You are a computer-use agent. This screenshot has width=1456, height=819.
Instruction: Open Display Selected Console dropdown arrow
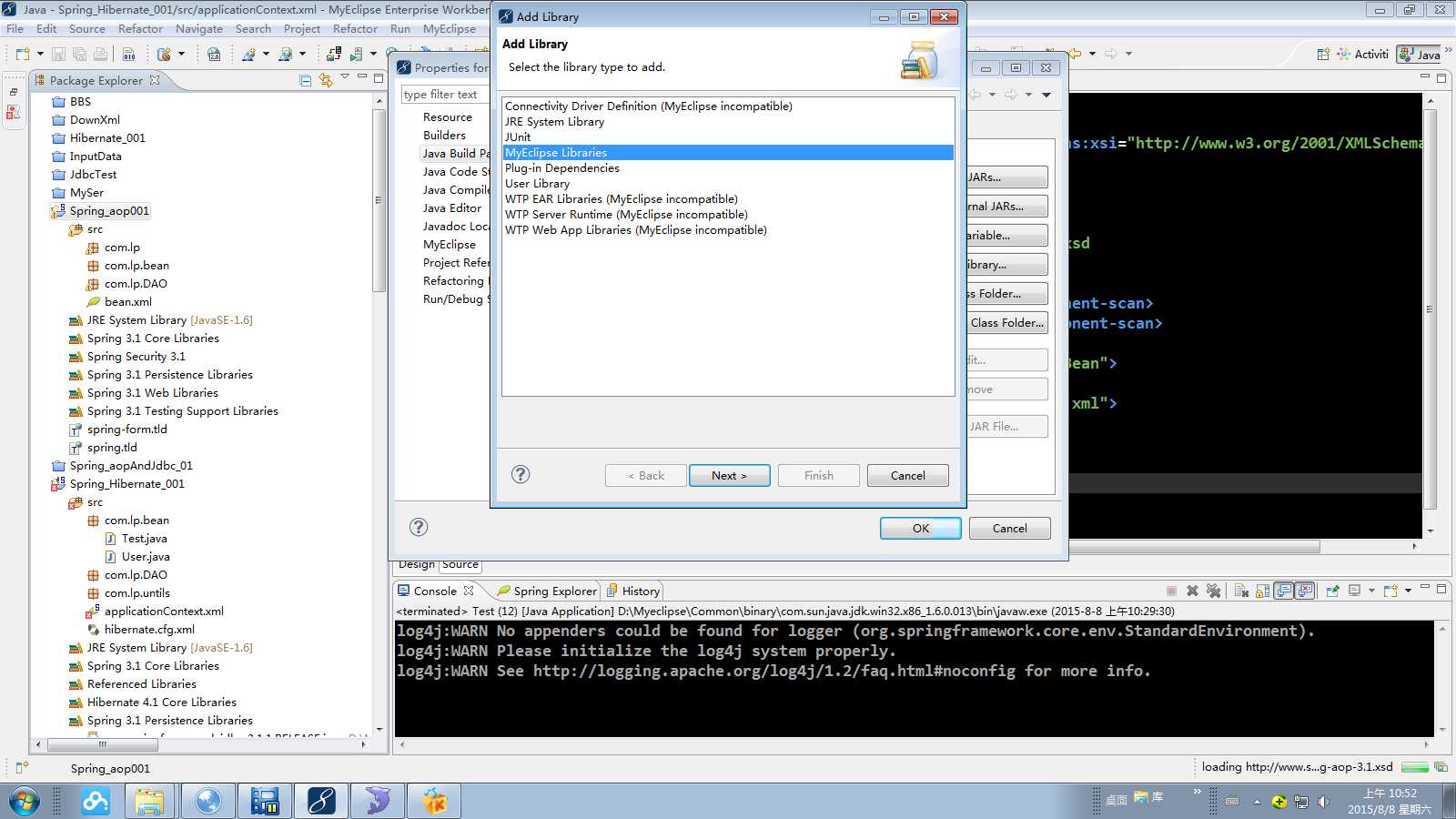(1371, 591)
